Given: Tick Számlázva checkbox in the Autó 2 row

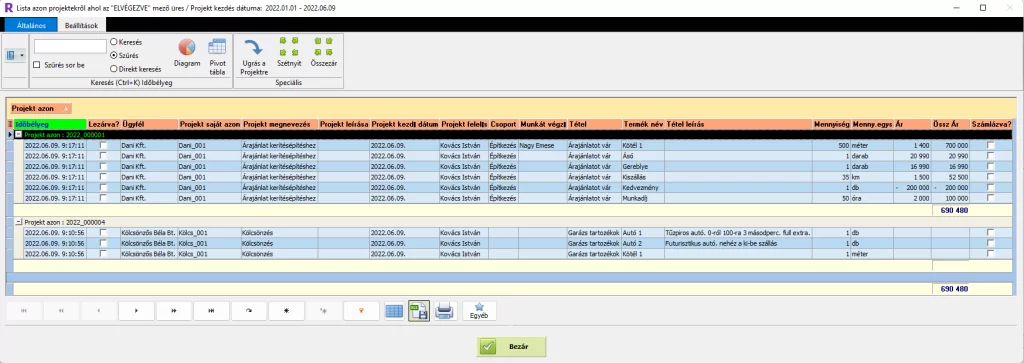Looking at the screenshot, I should [991, 243].
